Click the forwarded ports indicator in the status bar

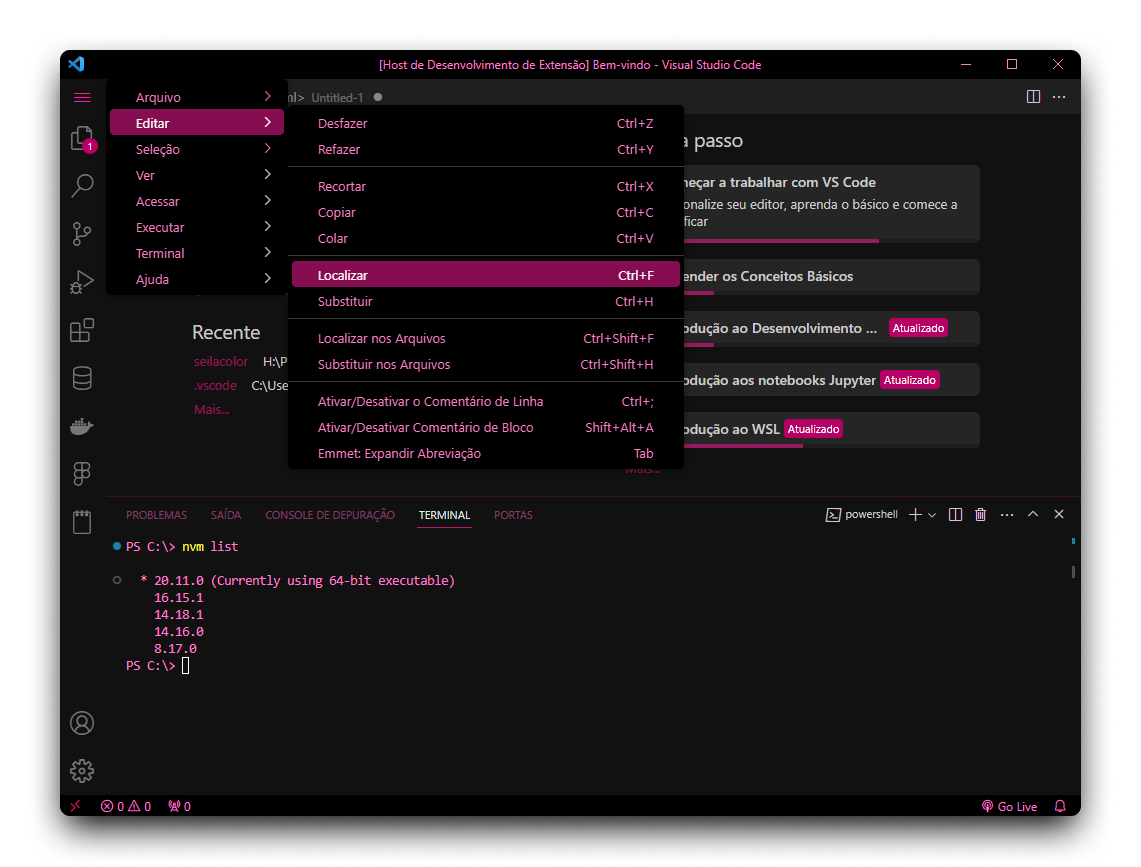[x=179, y=806]
